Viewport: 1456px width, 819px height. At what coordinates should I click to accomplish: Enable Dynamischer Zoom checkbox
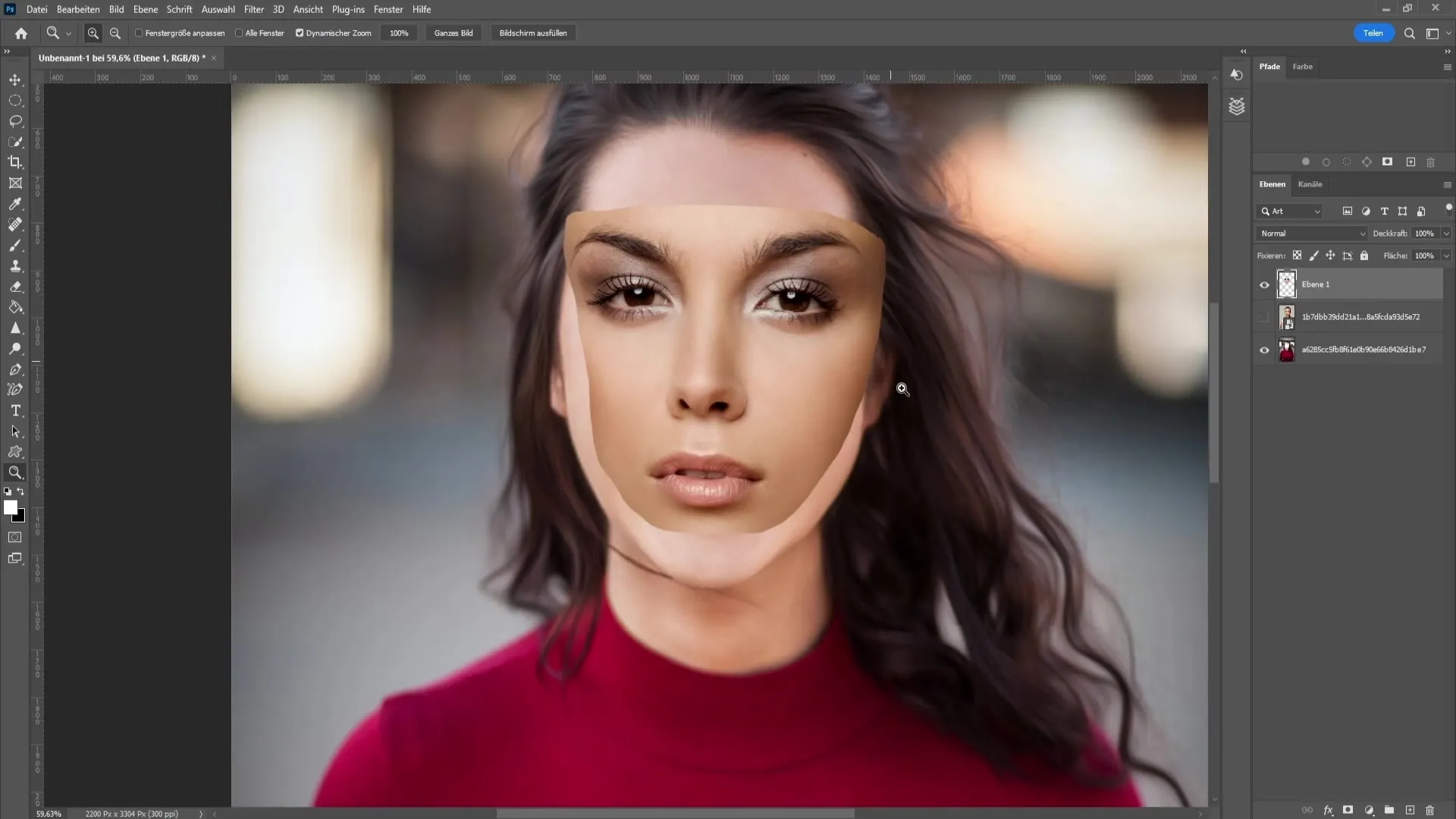point(300,33)
